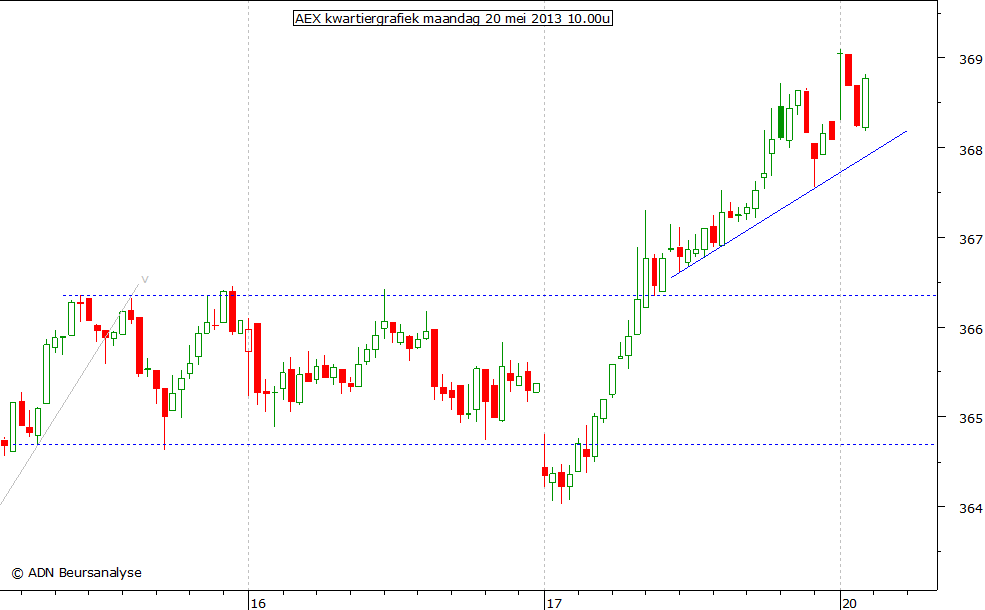The width and height of the screenshot is (985, 610).
Task: Select the 364 price axis label
Action: [x=971, y=508]
